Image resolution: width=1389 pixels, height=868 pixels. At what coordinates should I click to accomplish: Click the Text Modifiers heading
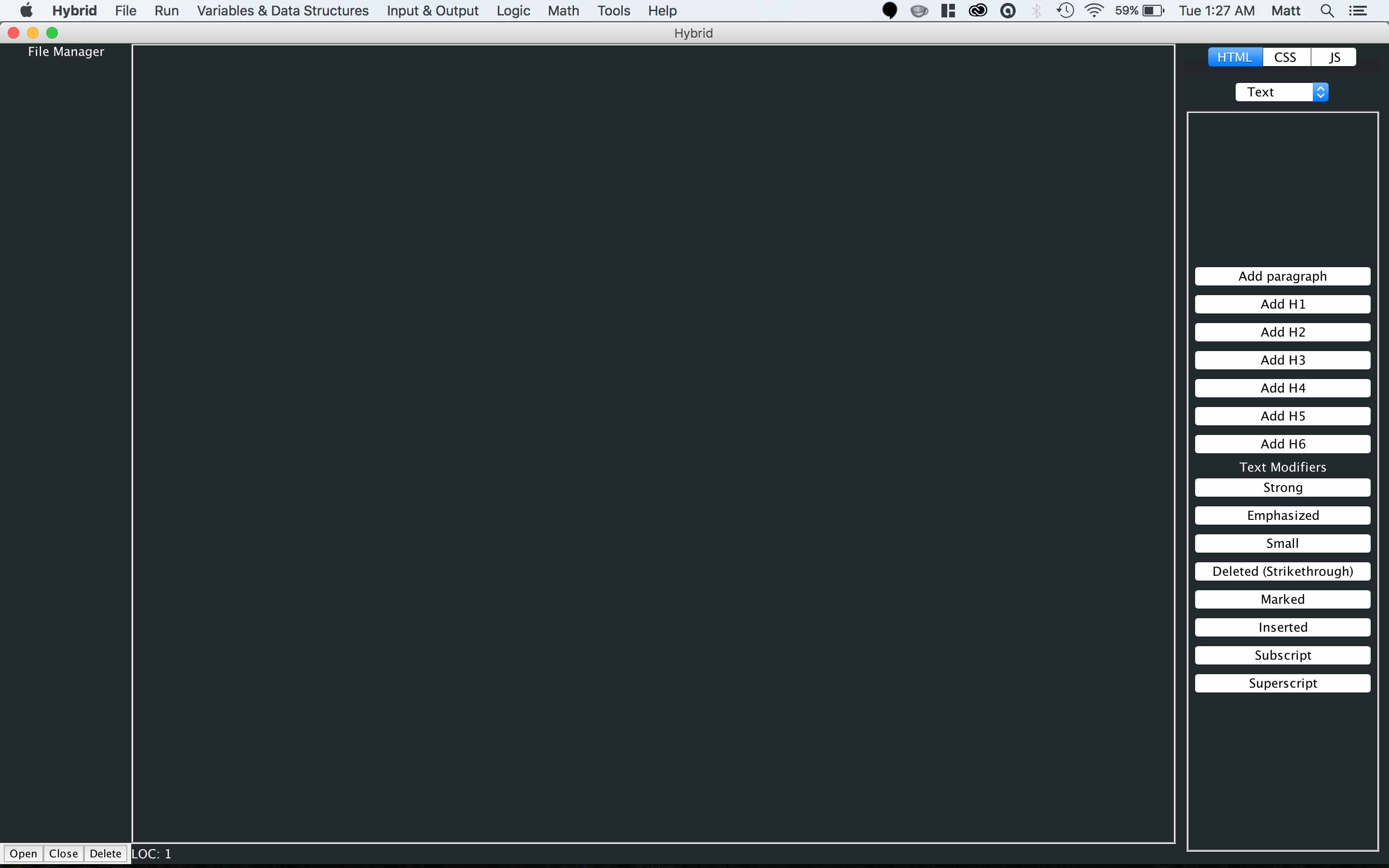point(1282,467)
